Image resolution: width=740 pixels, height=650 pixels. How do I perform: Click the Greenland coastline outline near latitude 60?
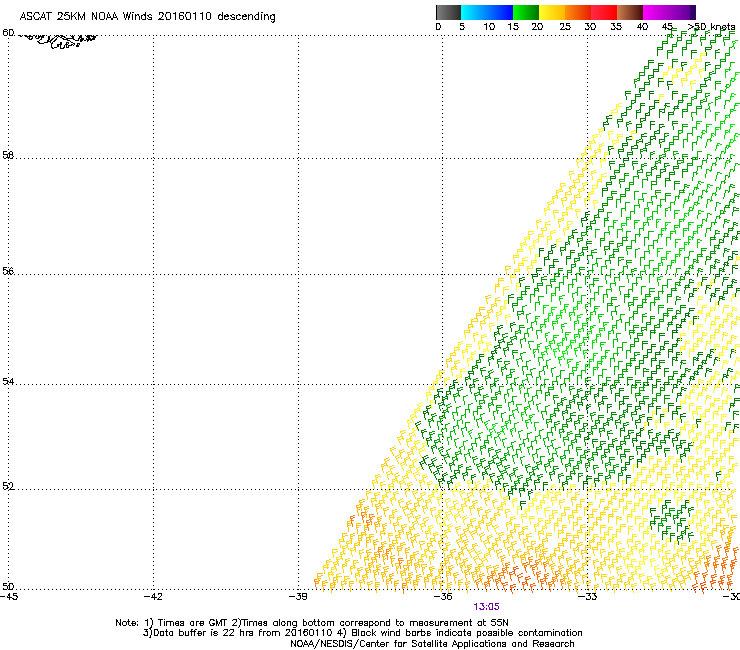pyautogui.click(x=59, y=41)
